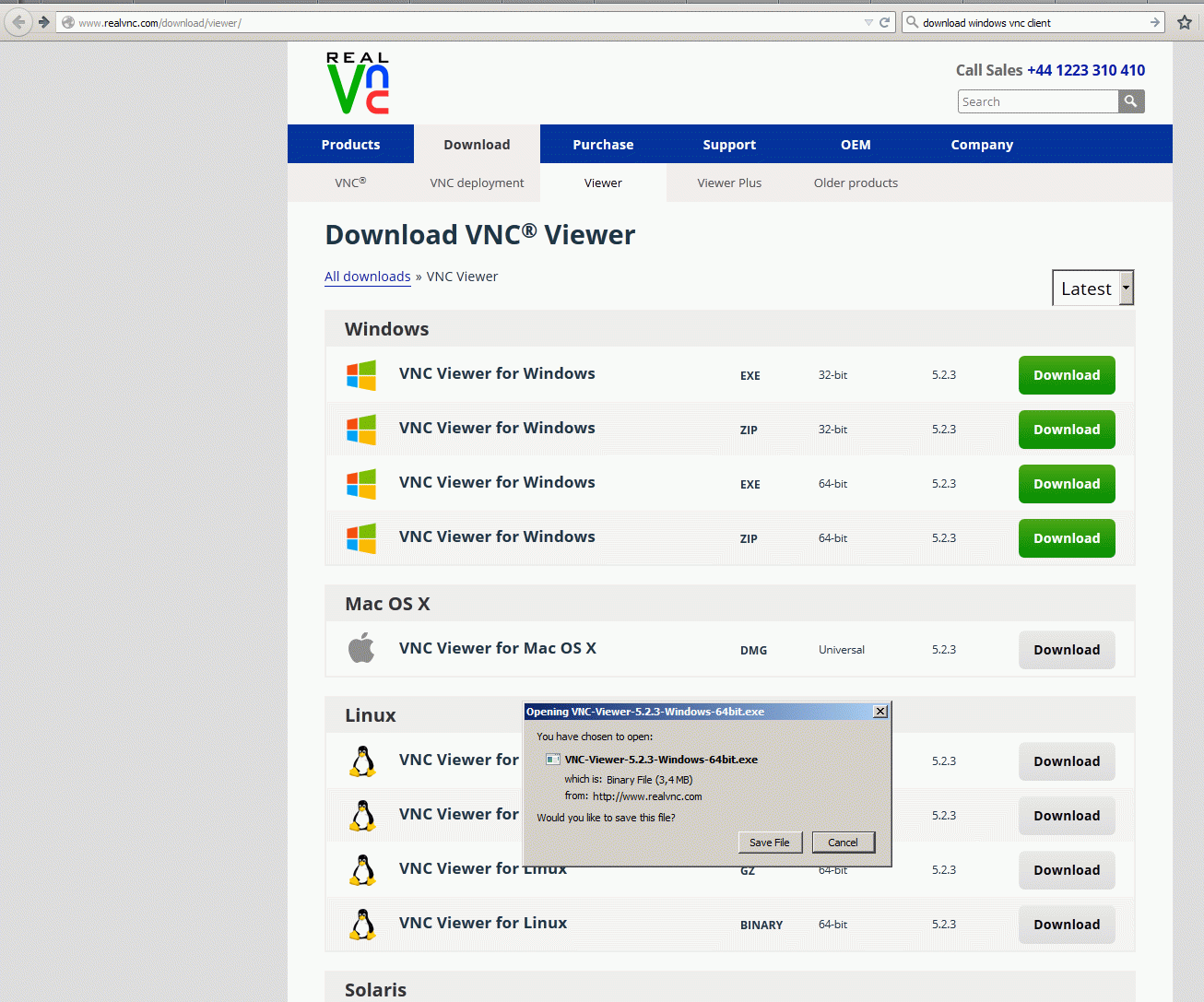
Task: Open the URL bar history dropdown arrow
Action: pyautogui.click(x=868, y=22)
